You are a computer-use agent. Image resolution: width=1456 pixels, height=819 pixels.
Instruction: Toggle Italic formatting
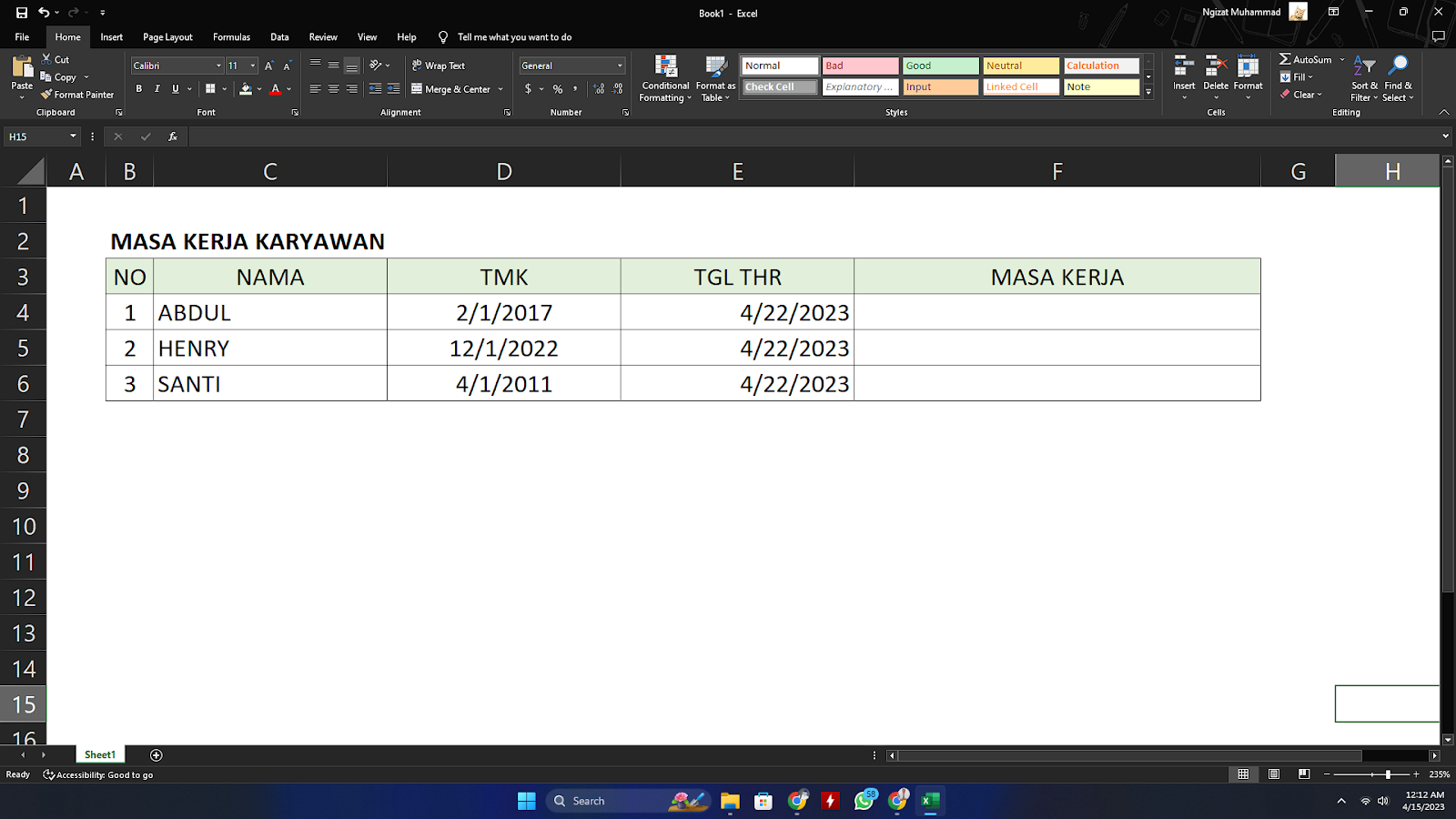[x=157, y=89]
